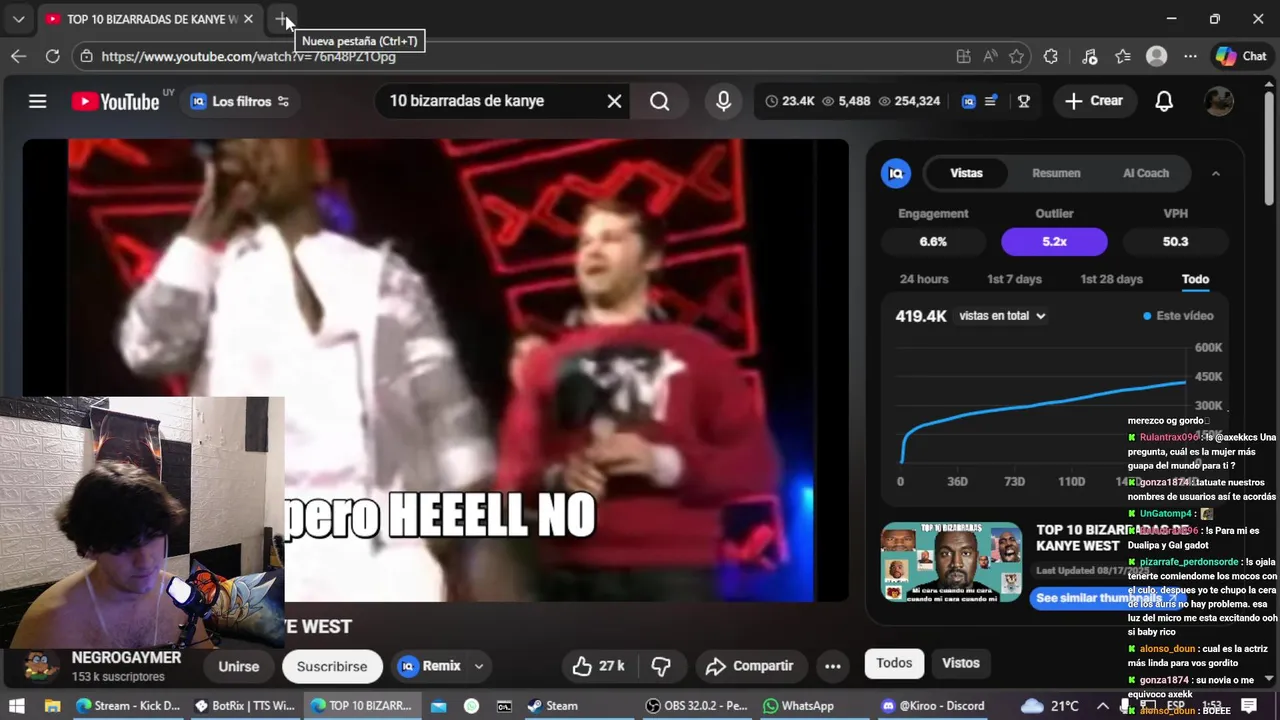Switch to vidIQ Resumen tab
1280x720 pixels.
pyautogui.click(x=1056, y=173)
